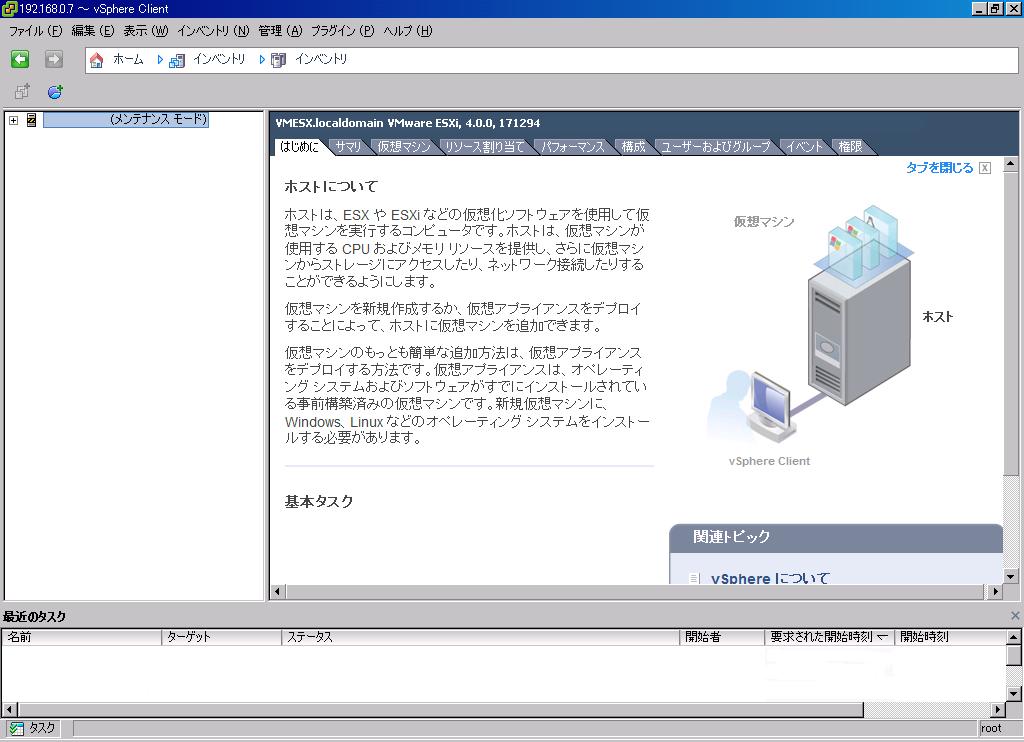Switch to the 構成 tab
1024x742 pixels.
click(x=633, y=146)
